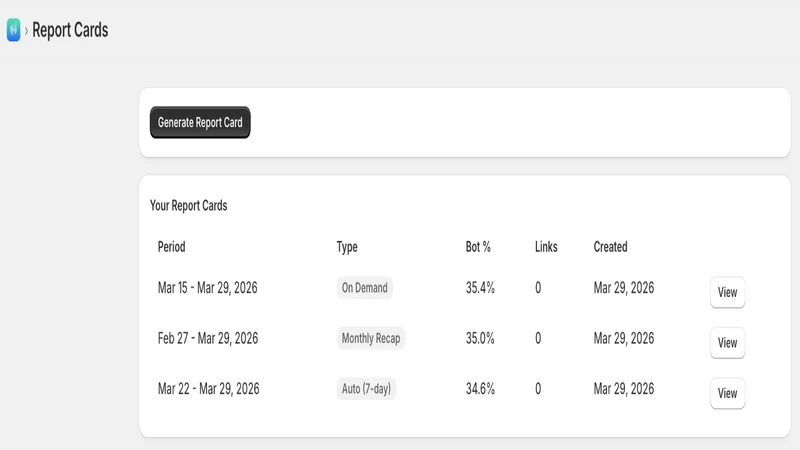Click the Created date in the Auto (7-day) row
This screenshot has width=800, height=450.
(x=623, y=389)
